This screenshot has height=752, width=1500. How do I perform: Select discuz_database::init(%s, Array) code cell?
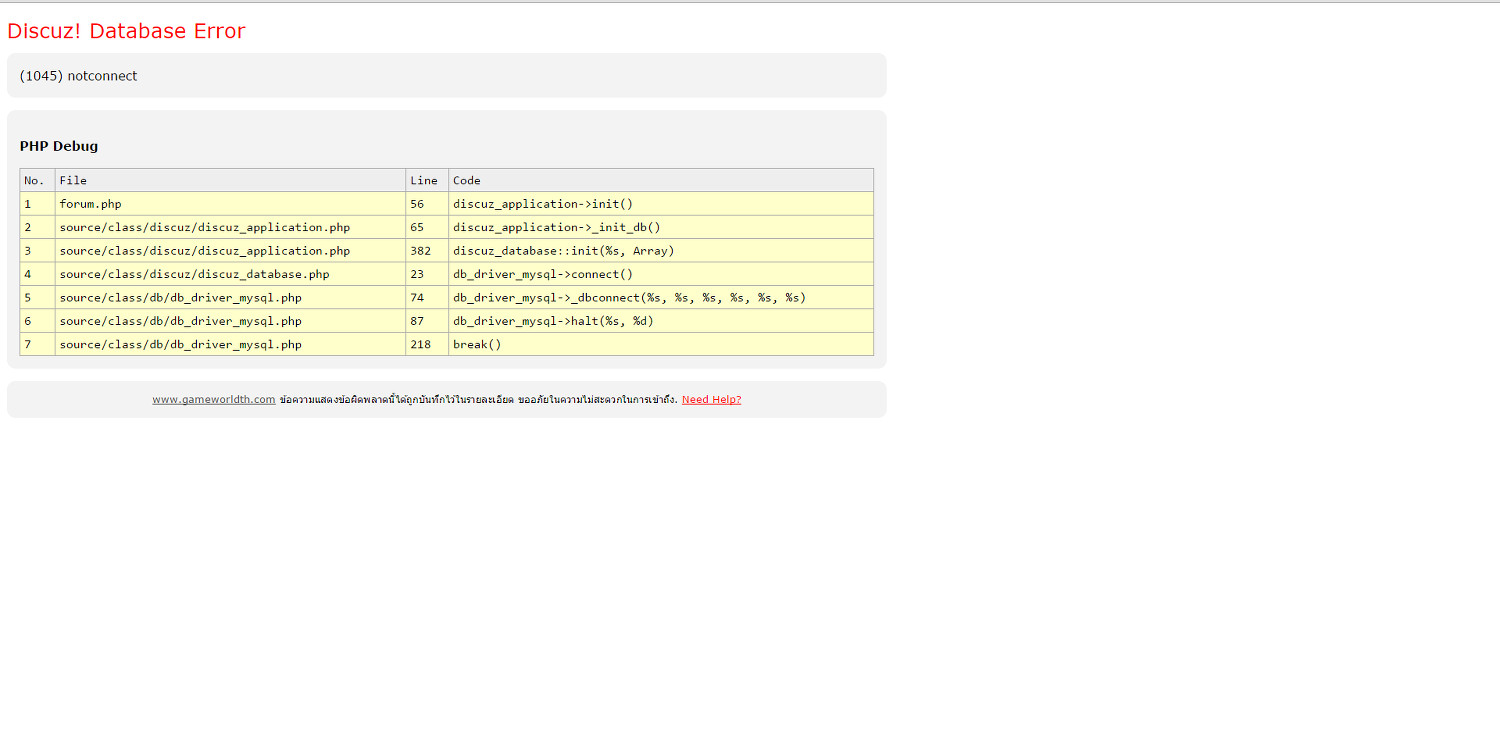pos(661,251)
